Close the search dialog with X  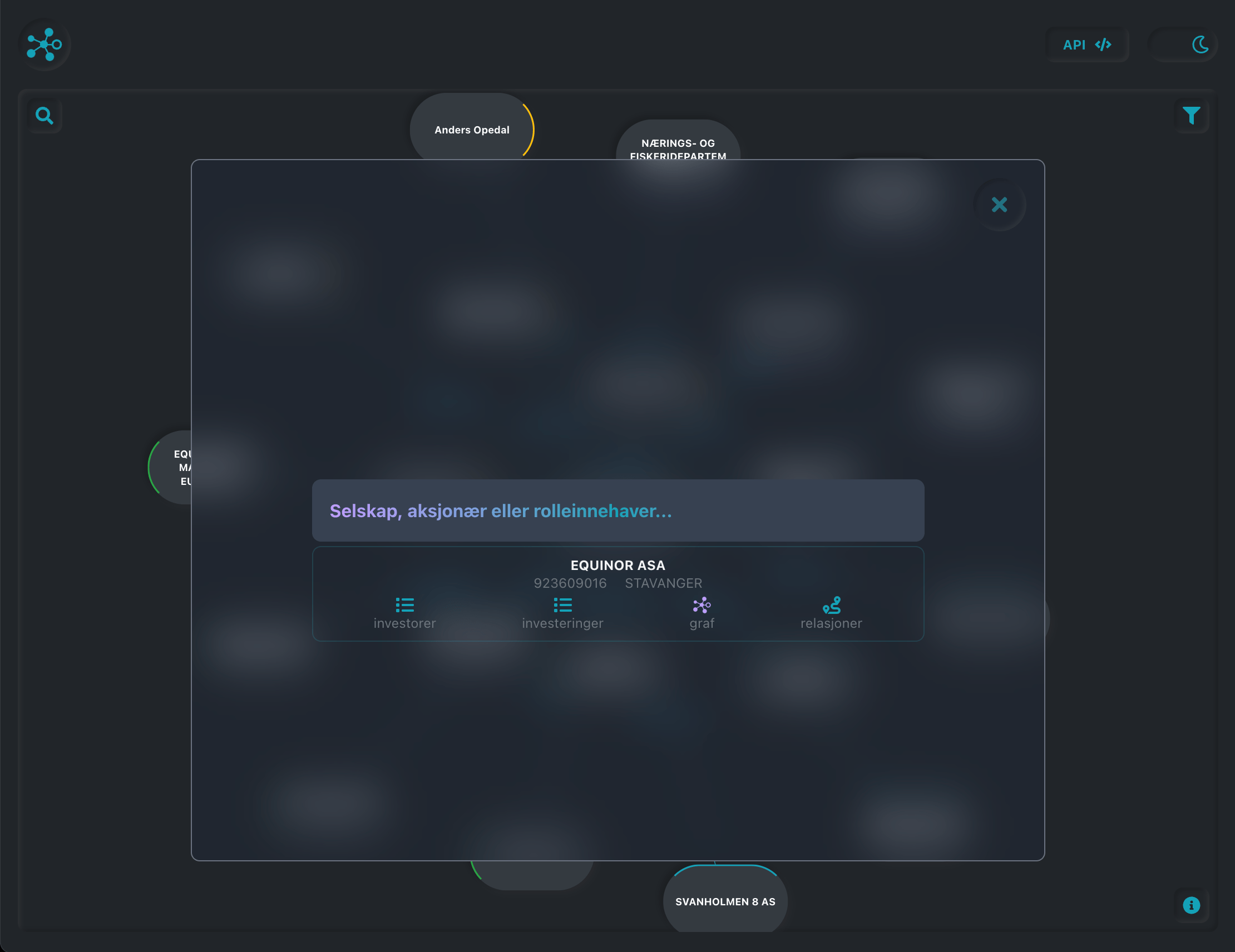point(999,205)
